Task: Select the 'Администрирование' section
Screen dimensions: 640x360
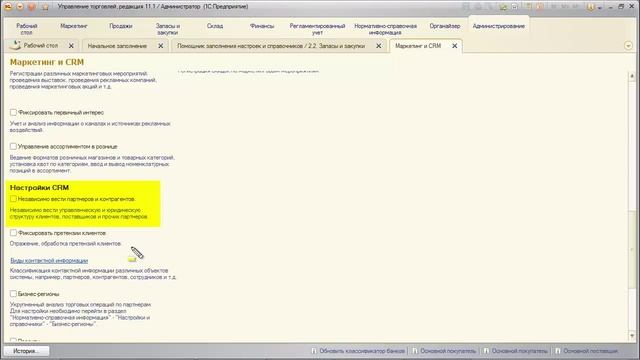Action: (x=499, y=26)
